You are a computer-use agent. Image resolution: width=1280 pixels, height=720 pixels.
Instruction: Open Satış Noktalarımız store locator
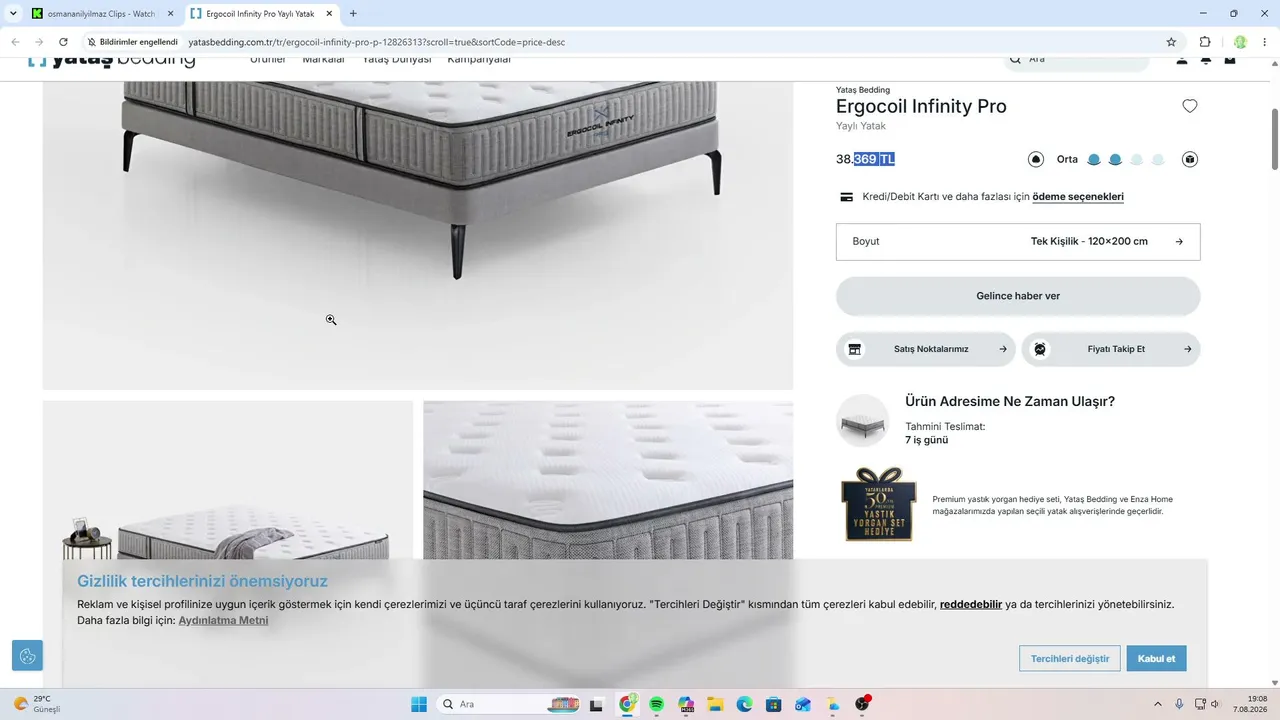pos(926,349)
